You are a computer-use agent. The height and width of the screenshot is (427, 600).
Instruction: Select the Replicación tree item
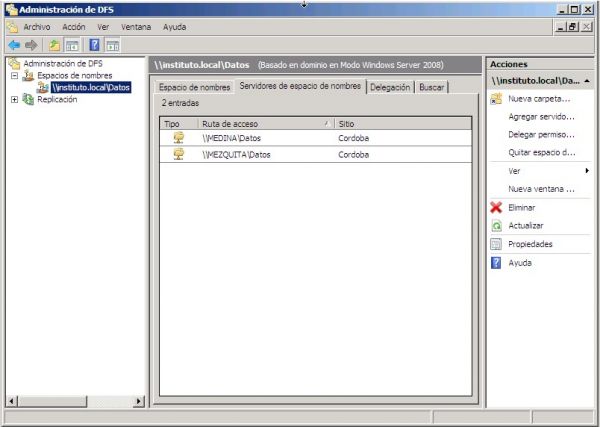pyautogui.click(x=57, y=99)
